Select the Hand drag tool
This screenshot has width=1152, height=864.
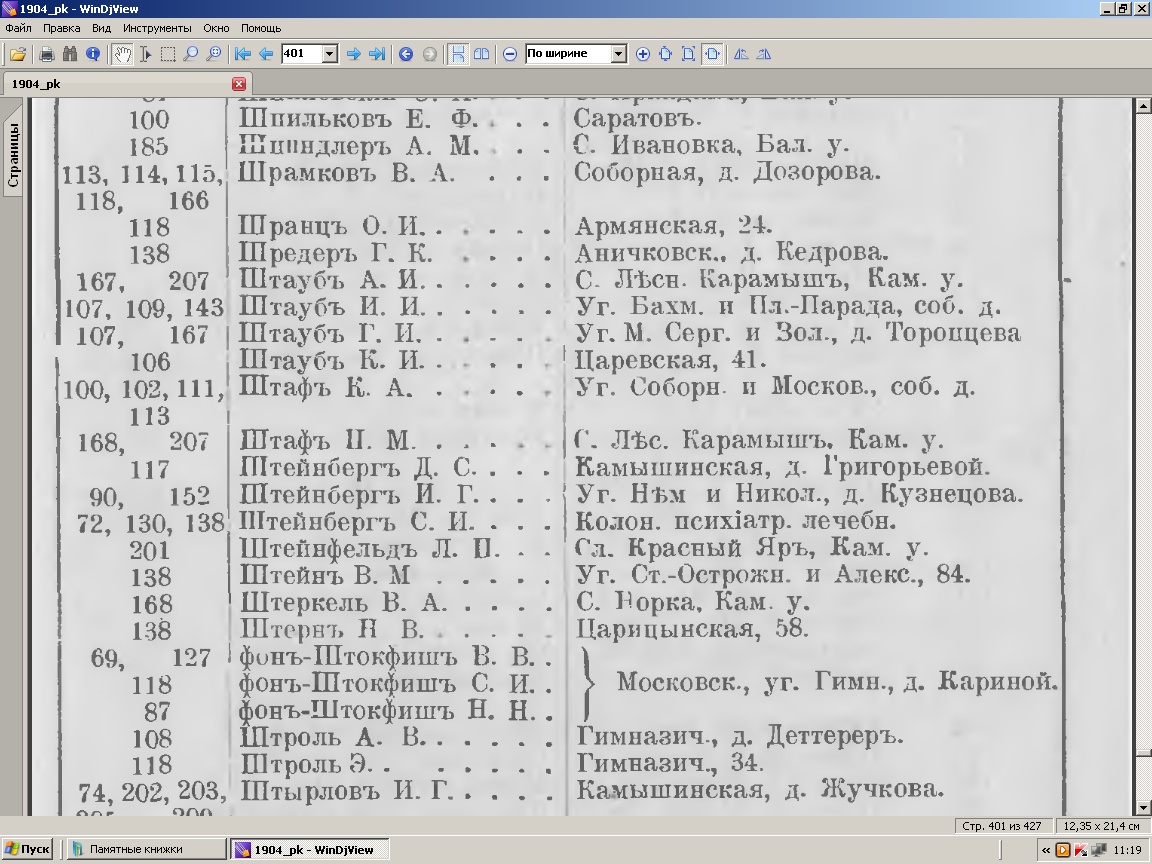[x=122, y=54]
